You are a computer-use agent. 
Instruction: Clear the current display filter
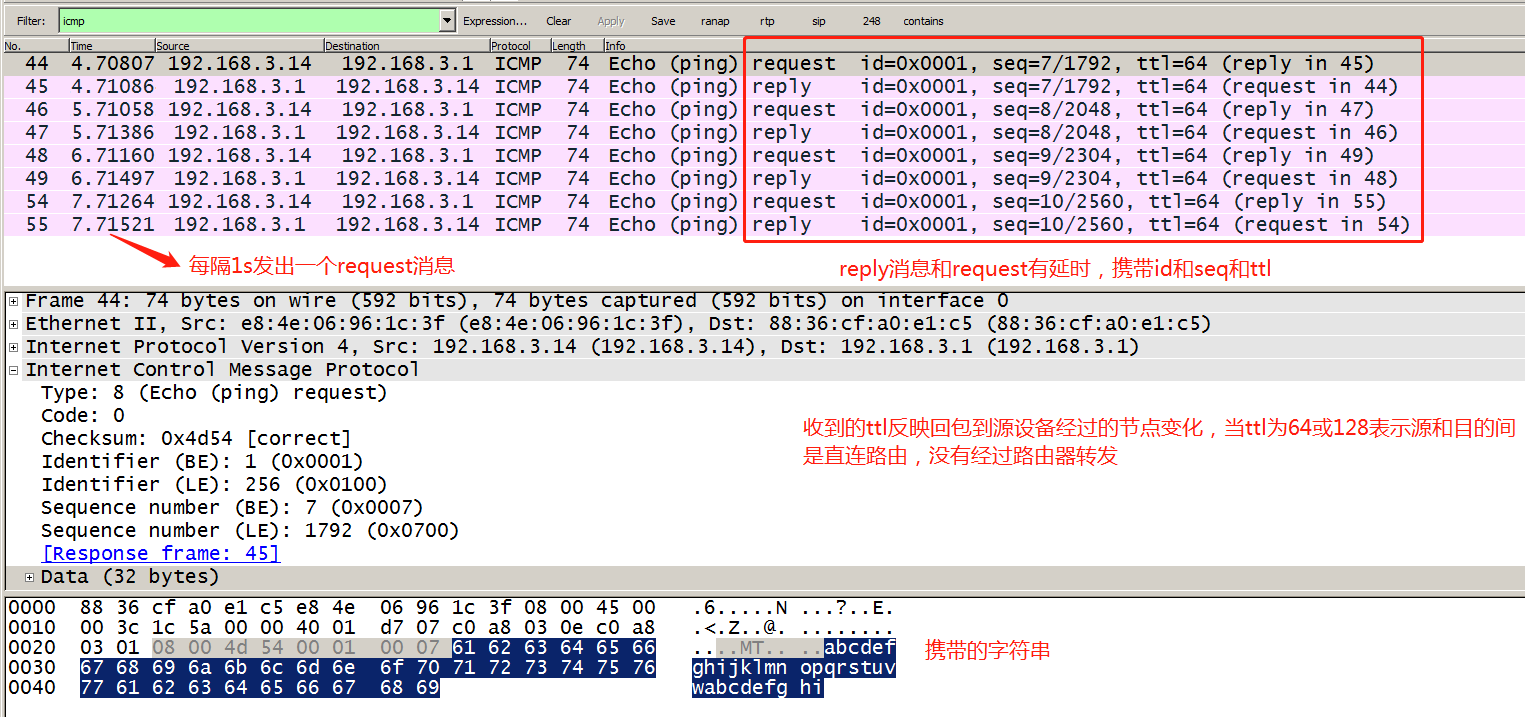pyautogui.click(x=559, y=21)
